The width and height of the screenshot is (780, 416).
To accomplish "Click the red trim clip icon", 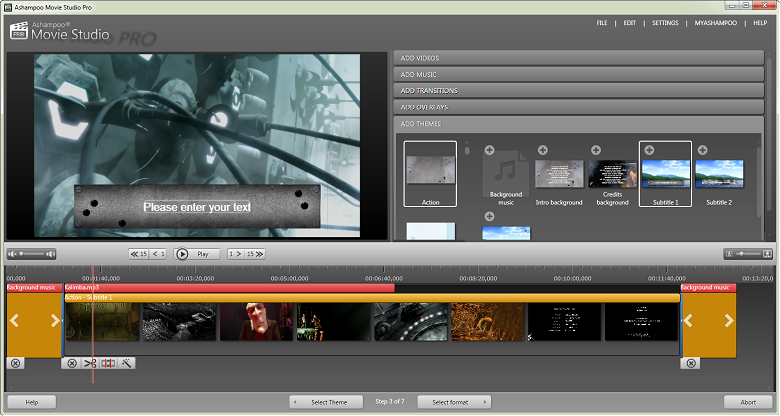I will 108,363.
